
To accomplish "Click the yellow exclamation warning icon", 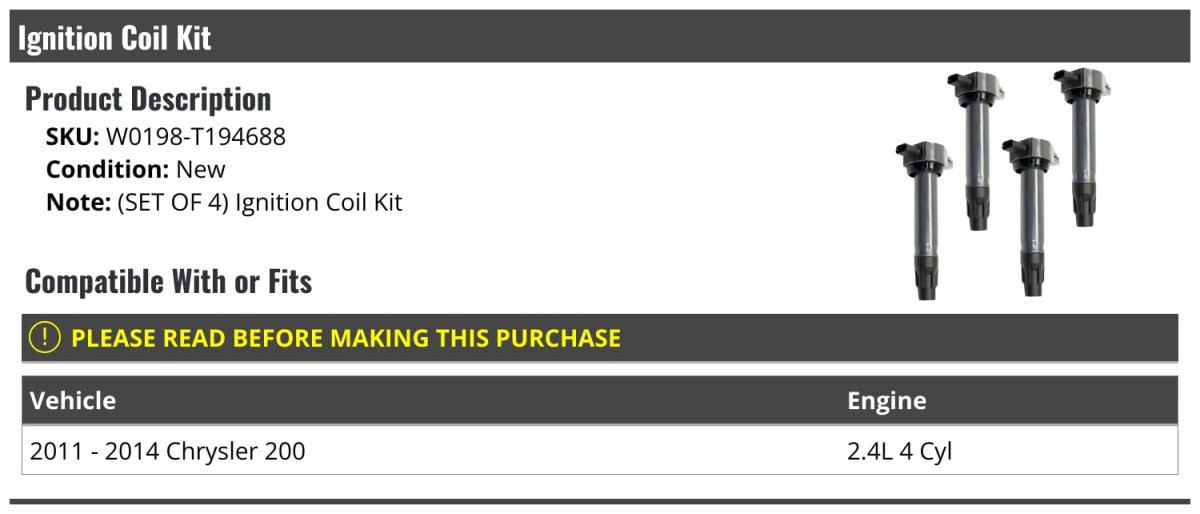I will pos(45,338).
